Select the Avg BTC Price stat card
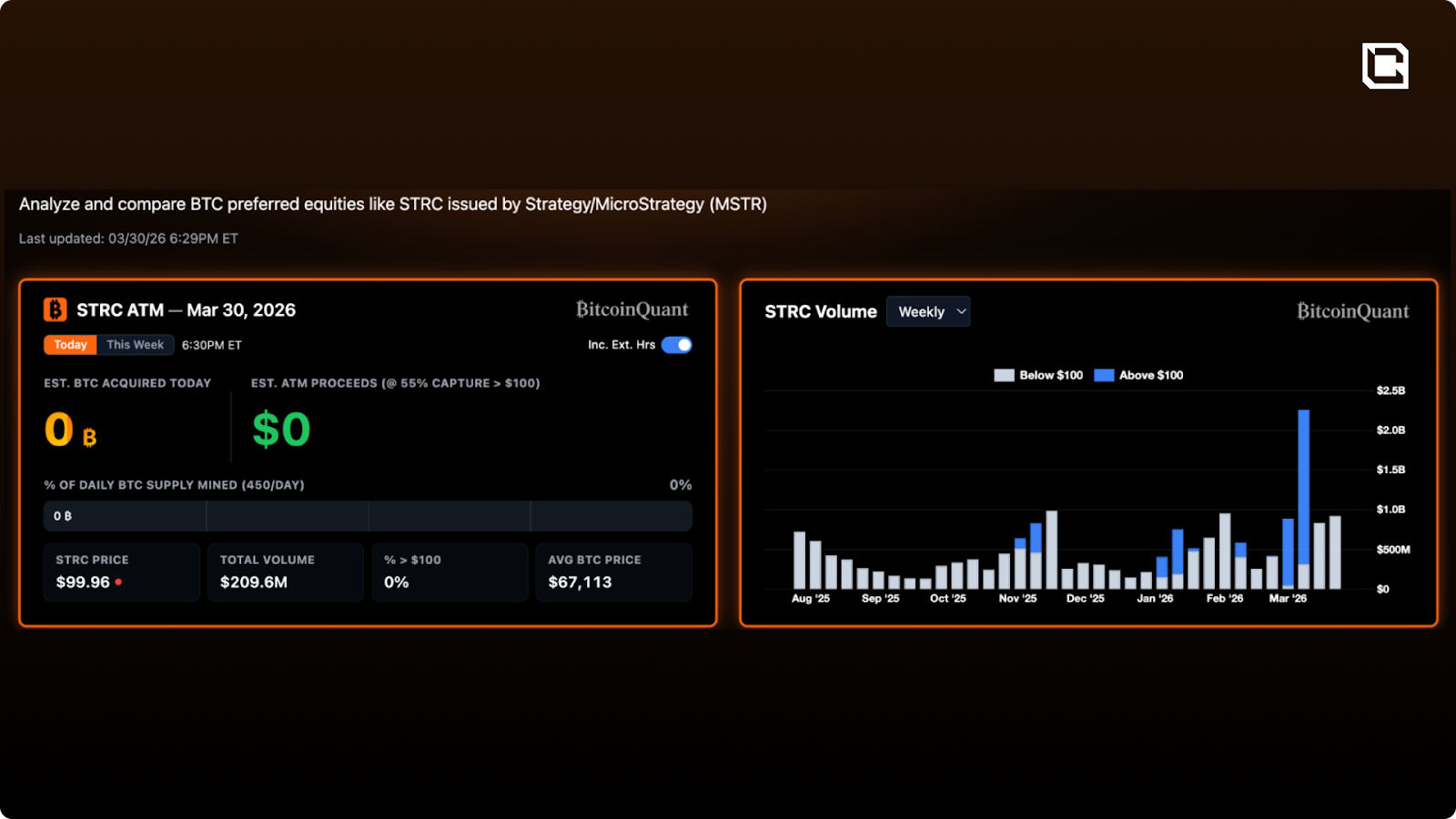The width and height of the screenshot is (1456, 819). [x=614, y=571]
